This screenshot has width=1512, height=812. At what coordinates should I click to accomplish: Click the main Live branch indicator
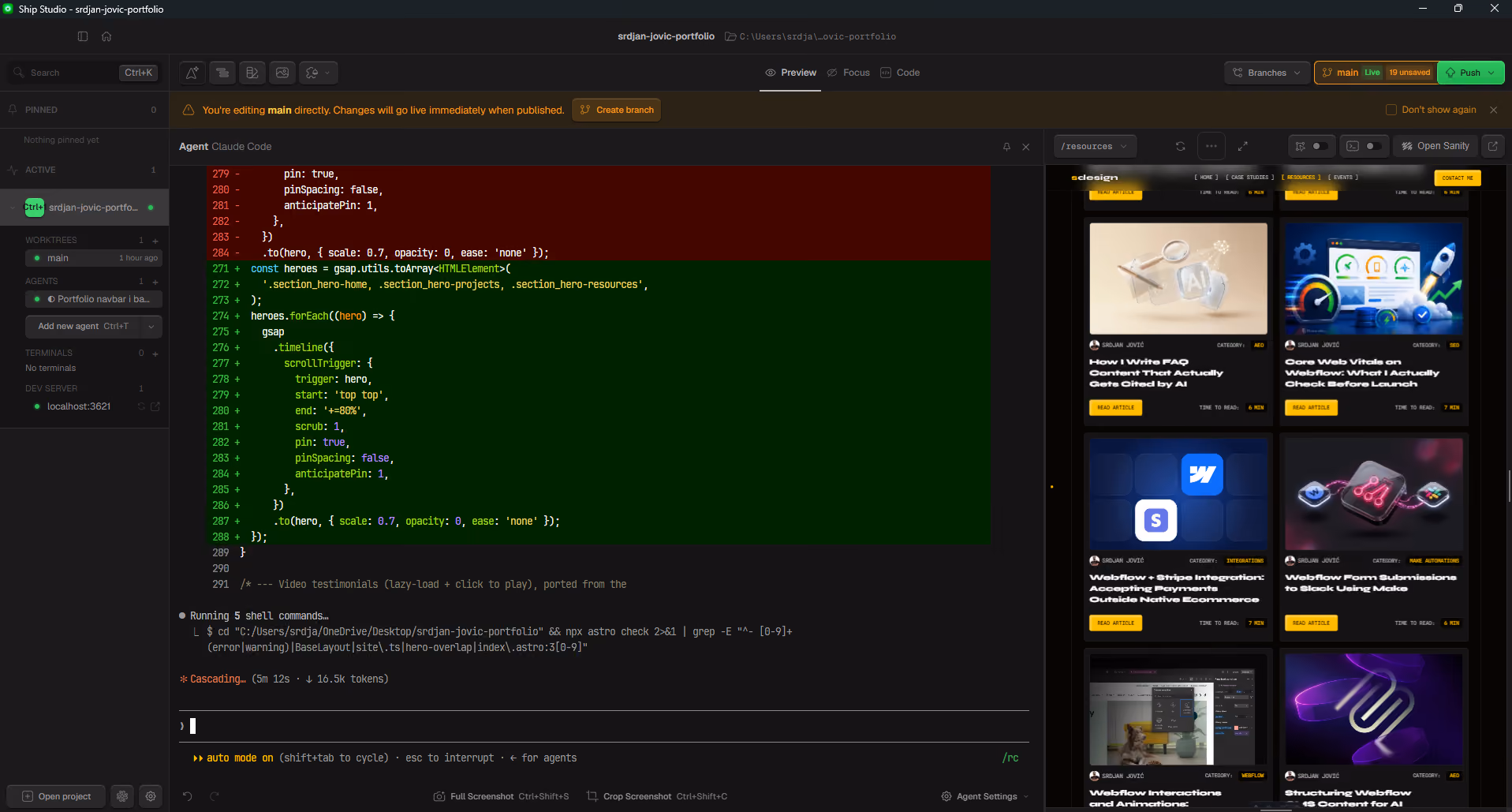[x=1351, y=73]
